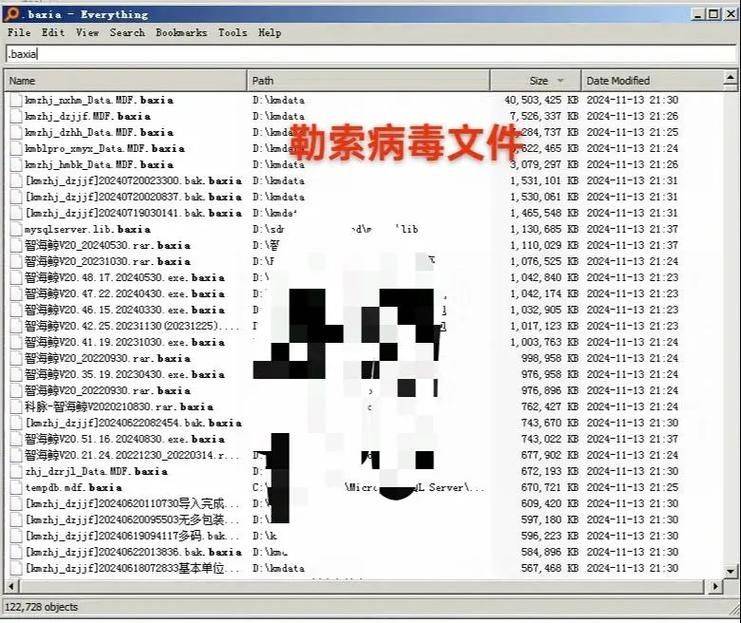Sort results by Path column header
This screenshot has height=623, width=741.
(368, 80)
